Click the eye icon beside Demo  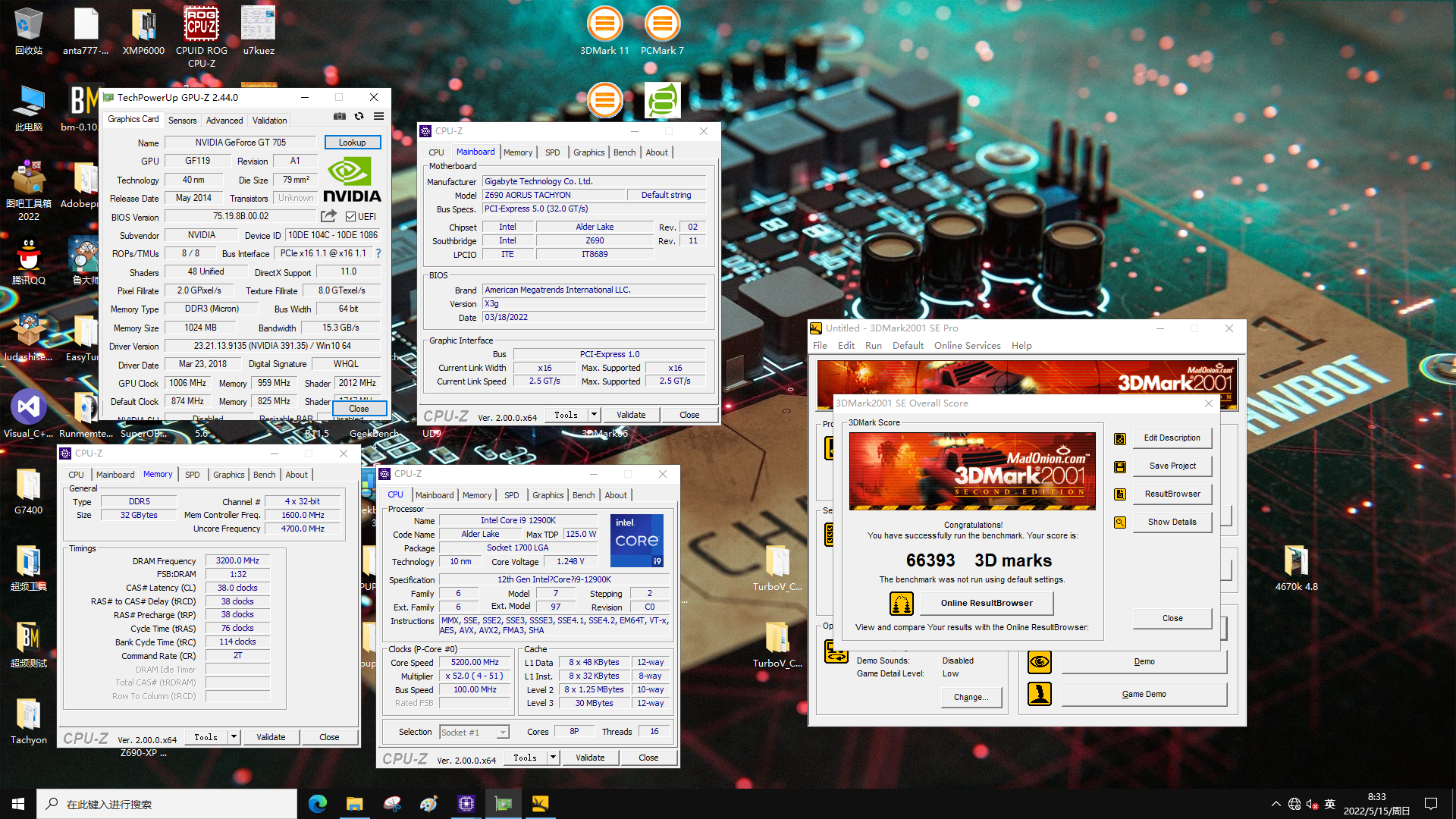coord(1040,662)
